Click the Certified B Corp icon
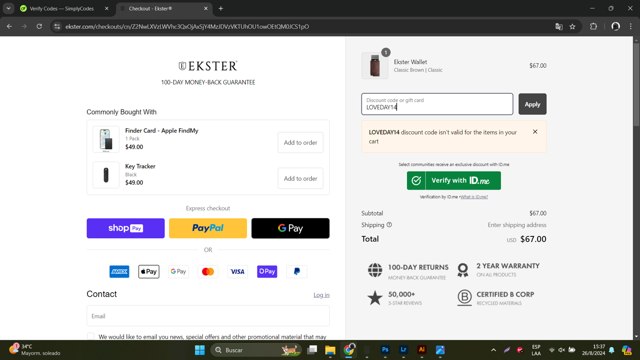The width and height of the screenshot is (640, 360). (x=464, y=298)
